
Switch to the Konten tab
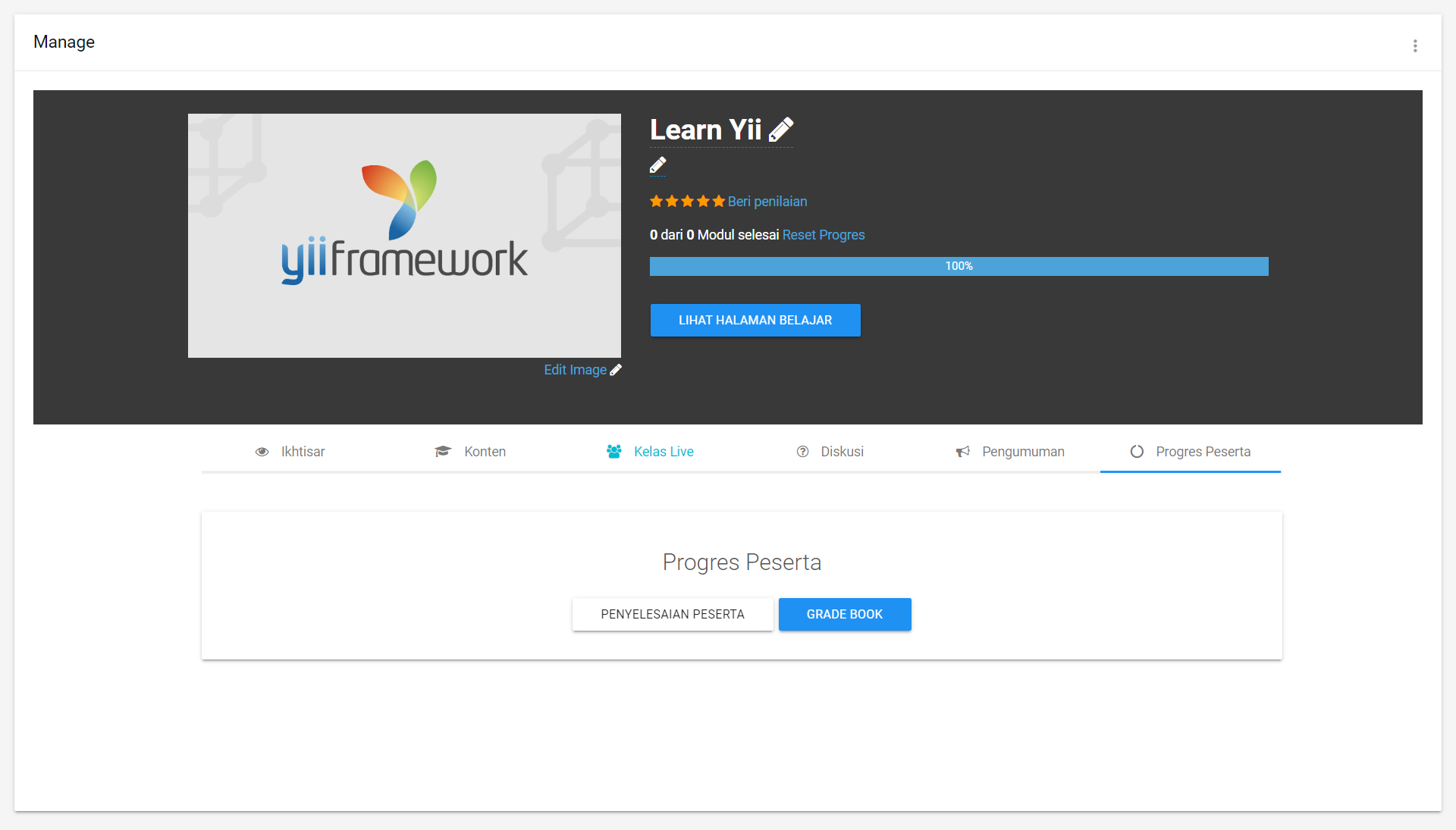pos(470,452)
